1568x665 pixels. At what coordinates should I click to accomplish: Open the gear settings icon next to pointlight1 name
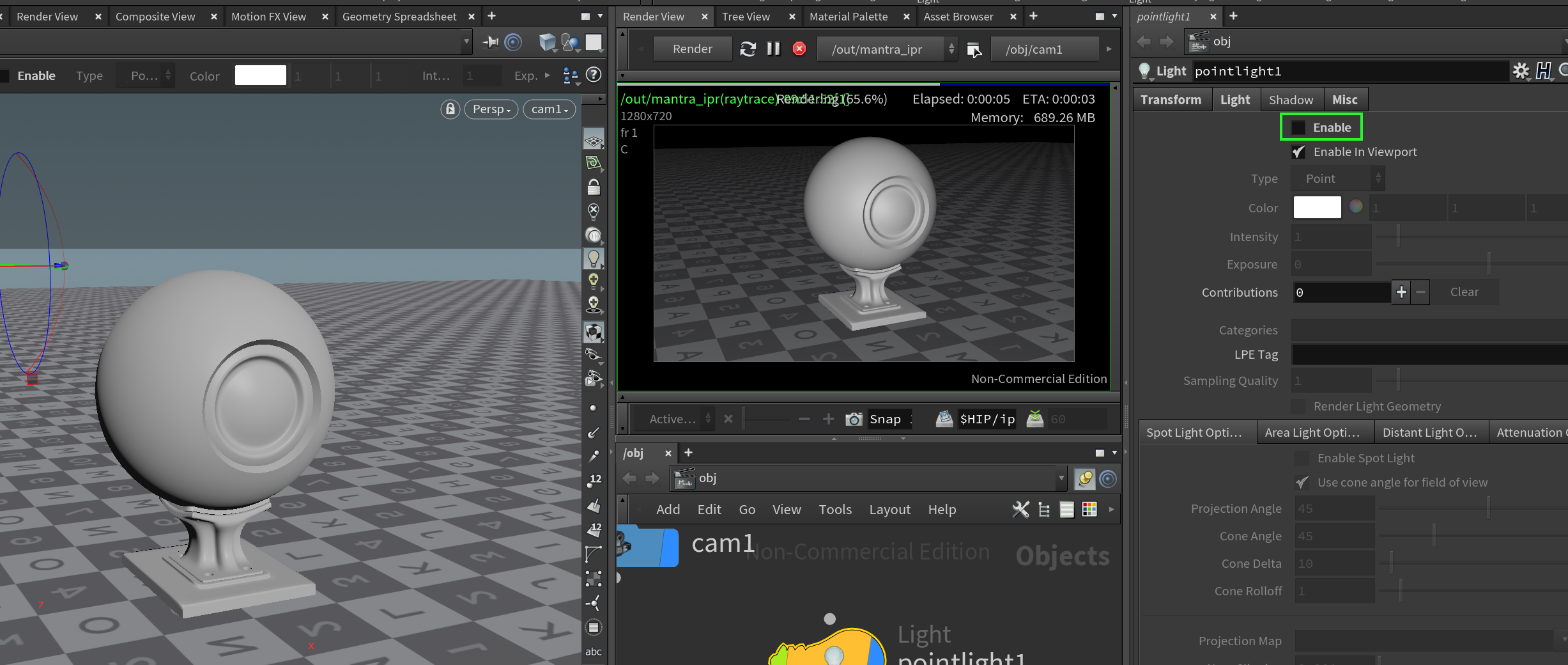(1521, 71)
